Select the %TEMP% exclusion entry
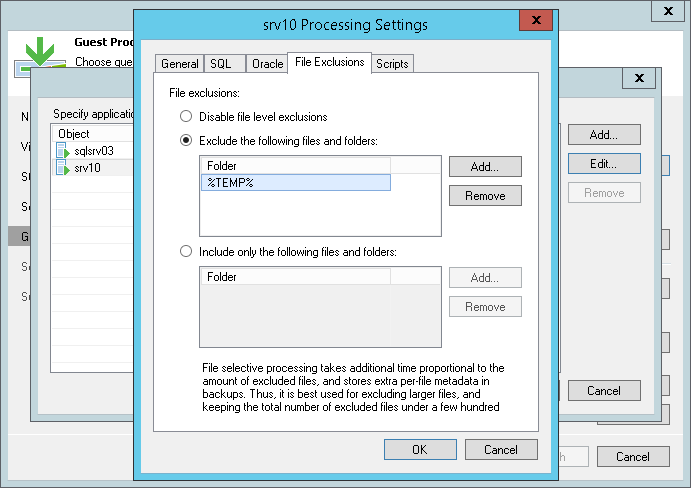This screenshot has width=691, height=488. pos(296,183)
